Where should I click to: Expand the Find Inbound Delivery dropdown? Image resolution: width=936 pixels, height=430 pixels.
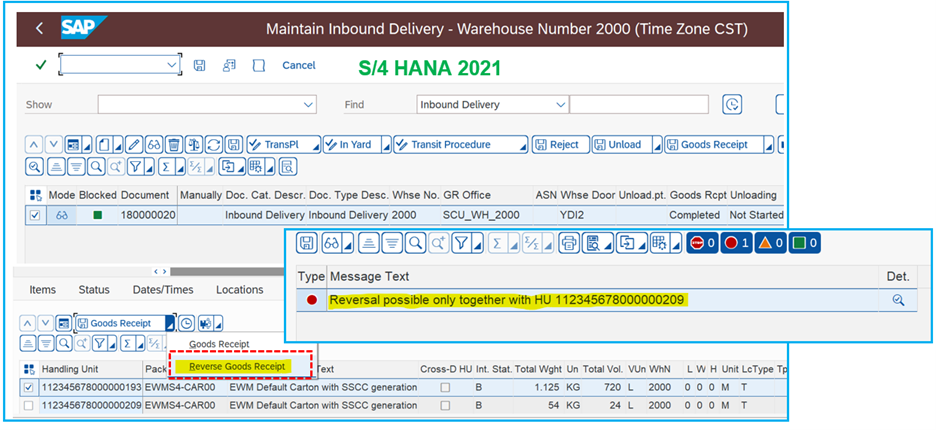558,105
